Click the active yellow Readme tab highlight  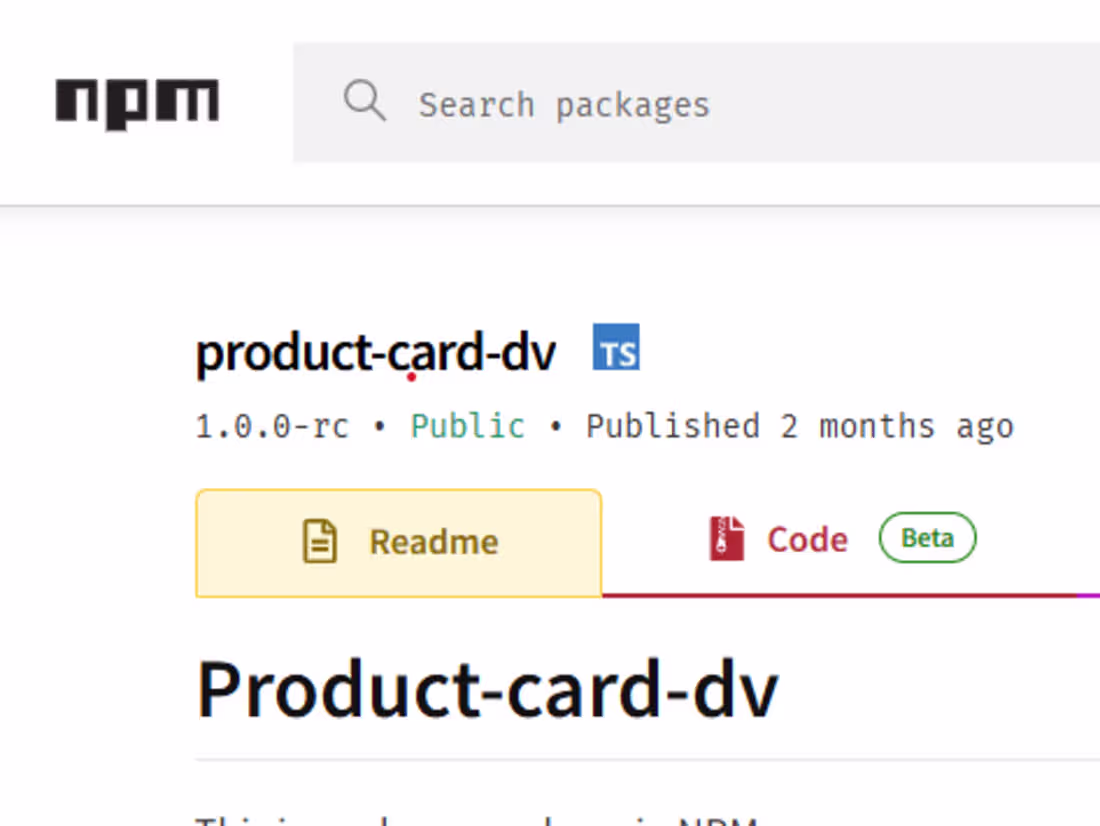399,543
